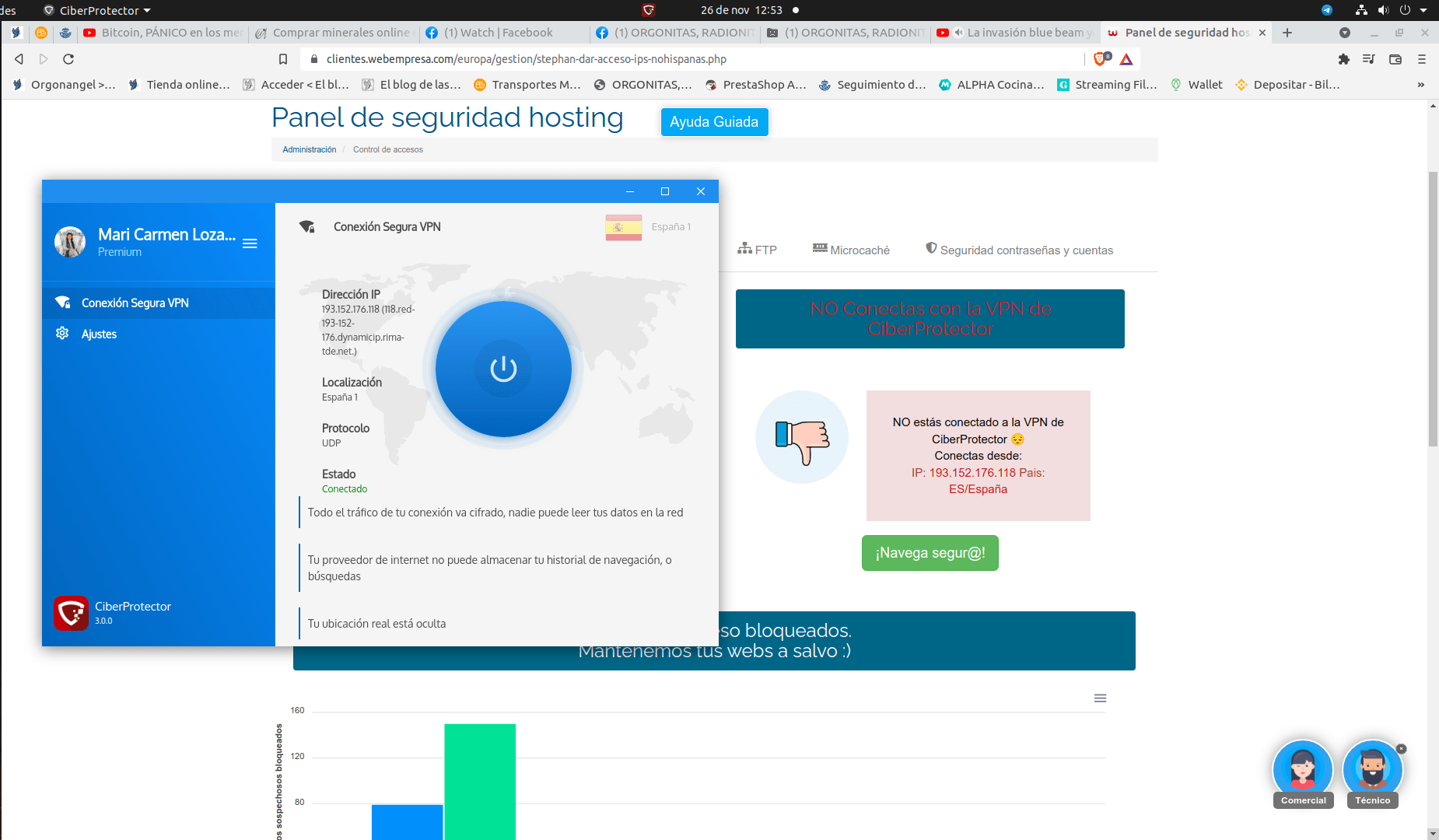Open Tienda online bookmark
This screenshot has height=840, width=1439.
pos(180,85)
